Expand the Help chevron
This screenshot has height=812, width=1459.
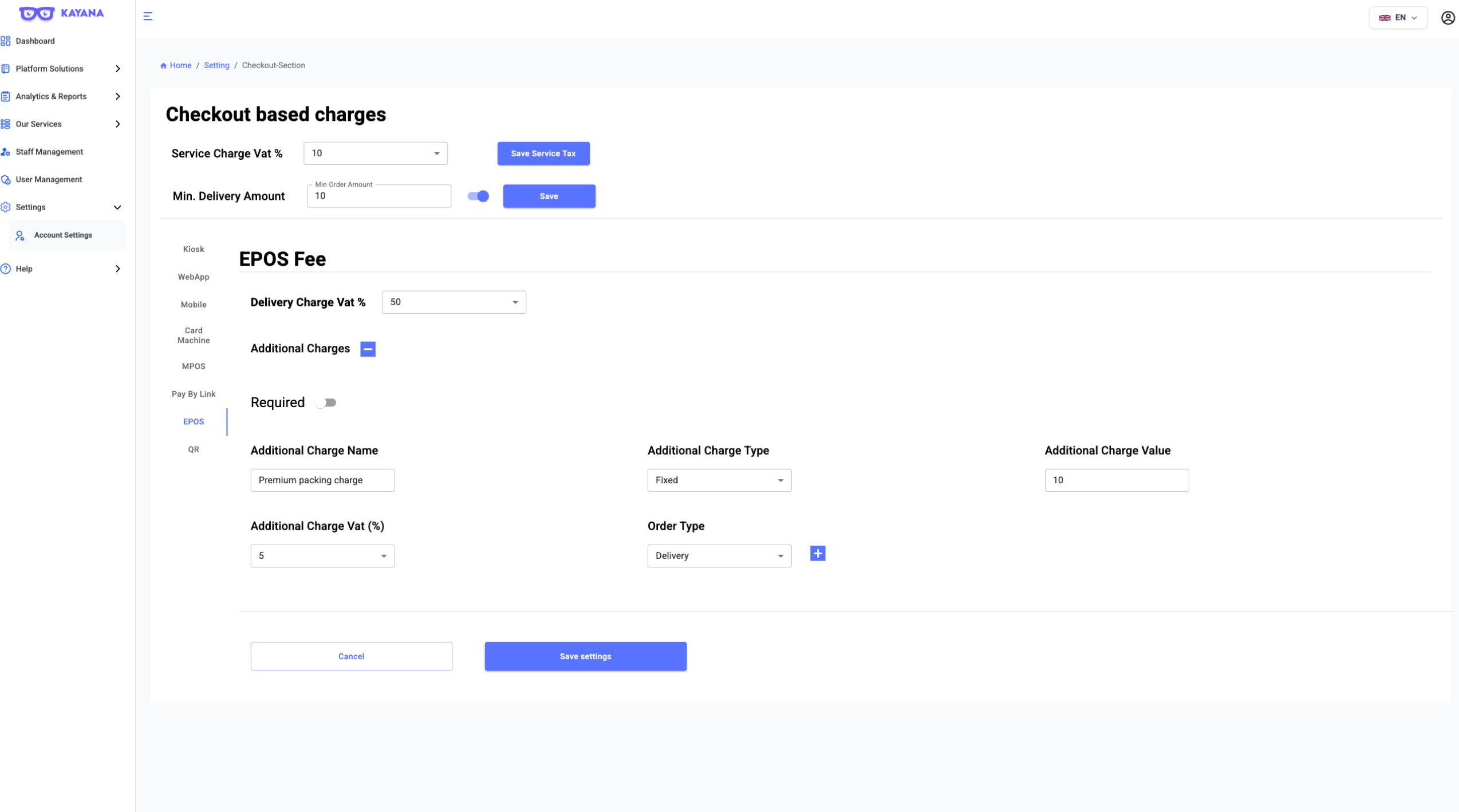coord(118,269)
